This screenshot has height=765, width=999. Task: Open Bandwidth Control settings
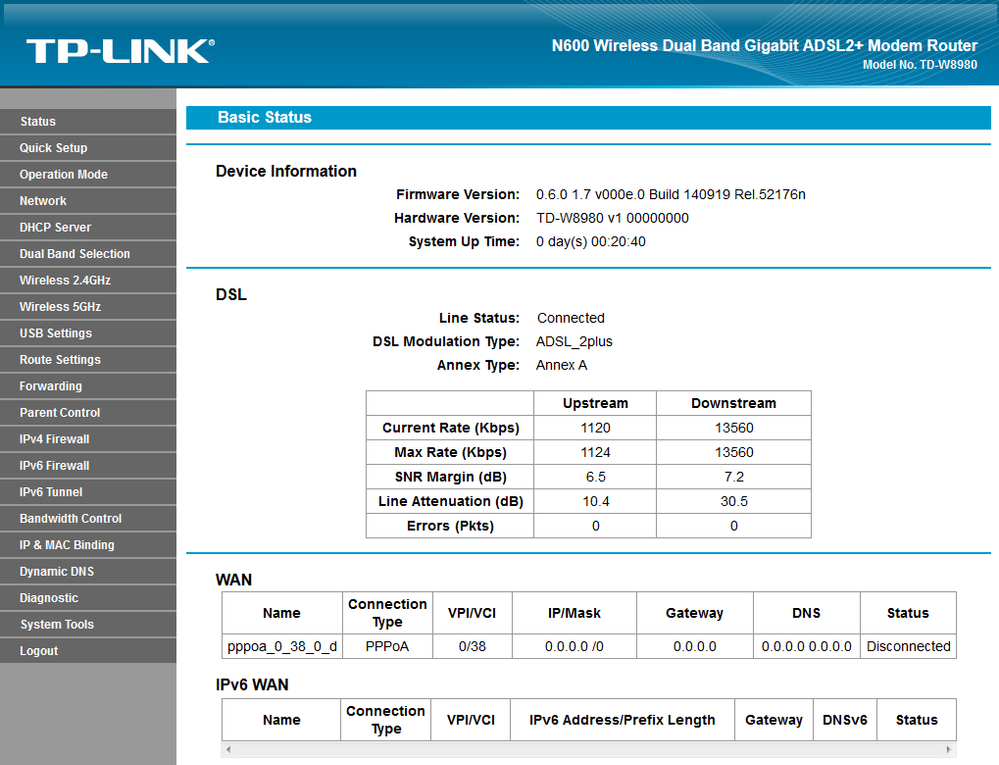click(x=88, y=518)
